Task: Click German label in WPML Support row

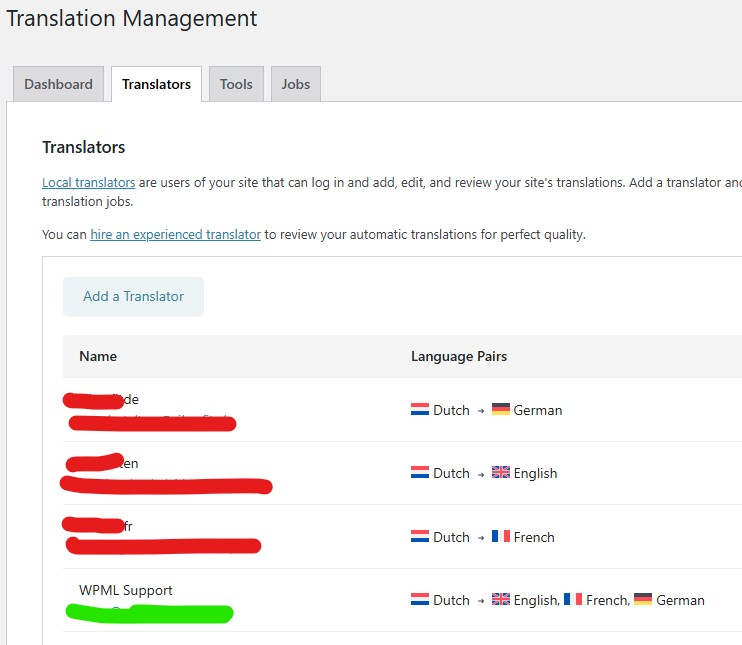Action: (680, 600)
